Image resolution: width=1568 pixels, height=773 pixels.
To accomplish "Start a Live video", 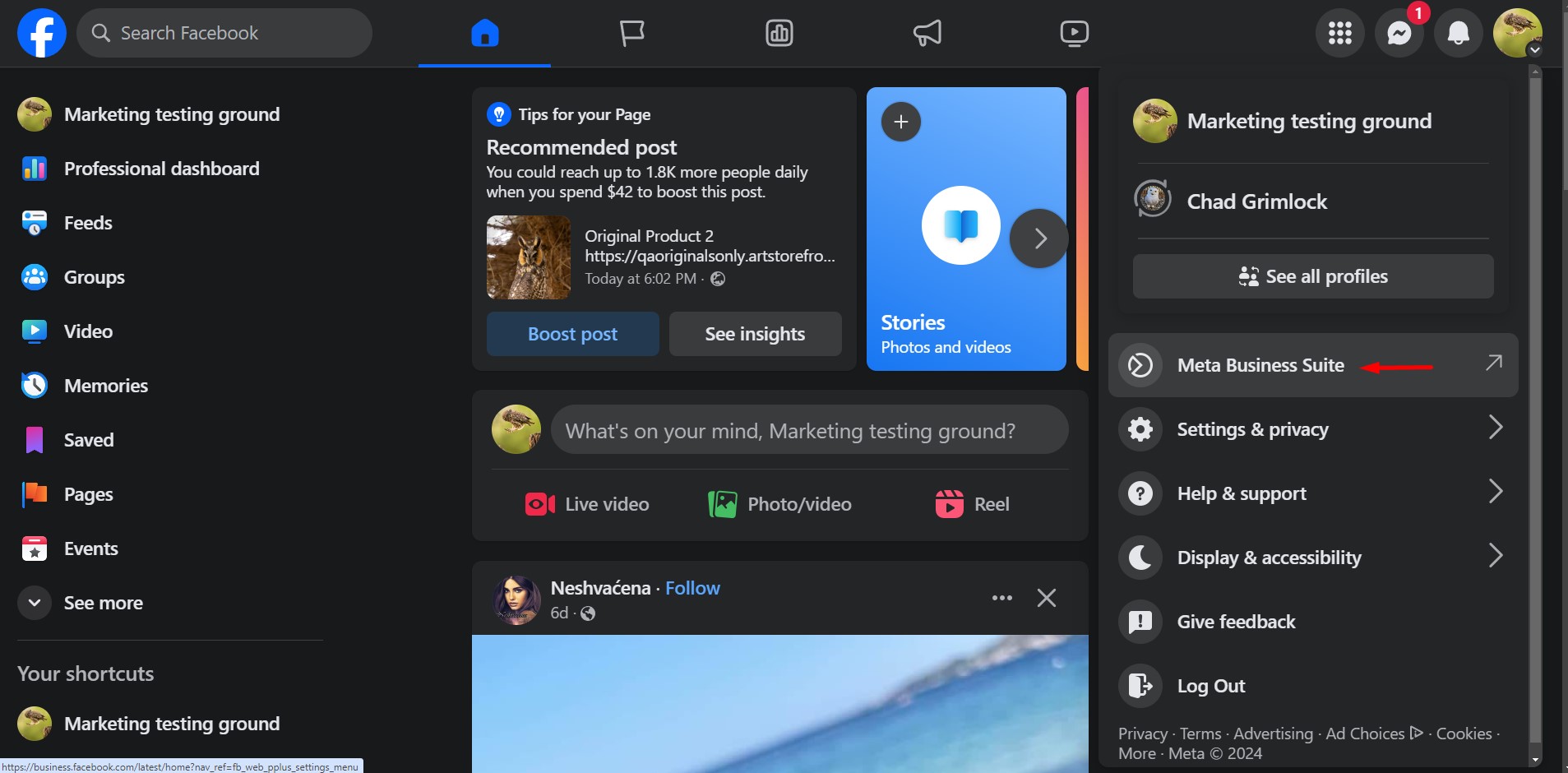I will 587,504.
